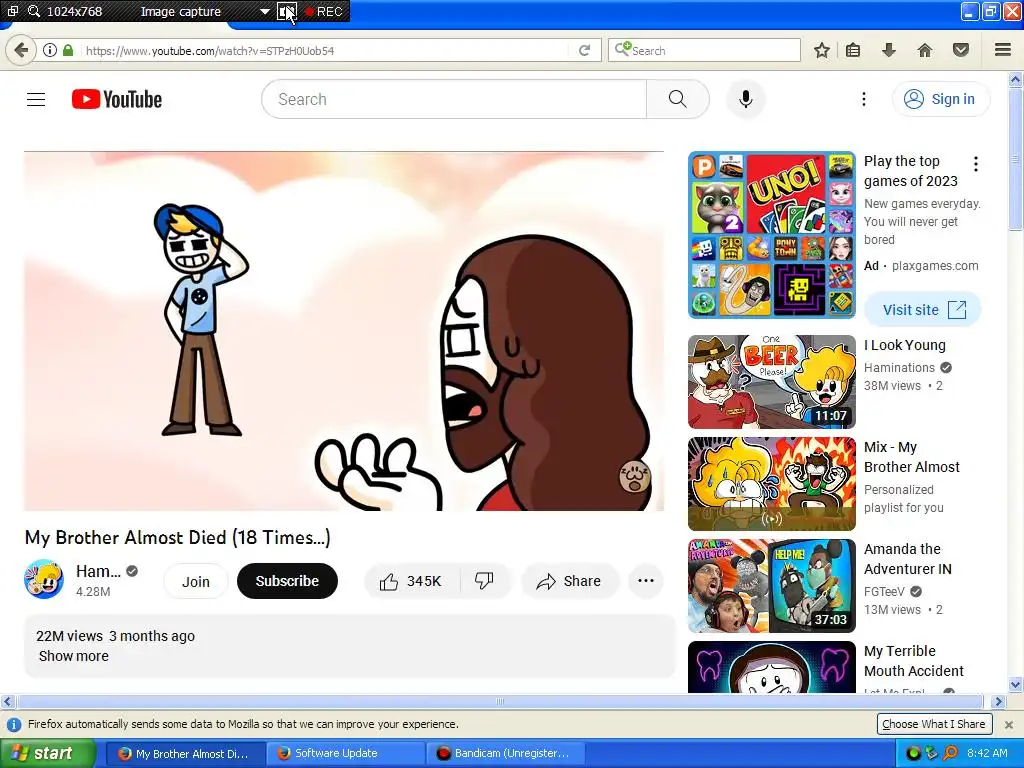Open more actions ellipsis below the video
The height and width of the screenshot is (768, 1024).
click(x=646, y=581)
